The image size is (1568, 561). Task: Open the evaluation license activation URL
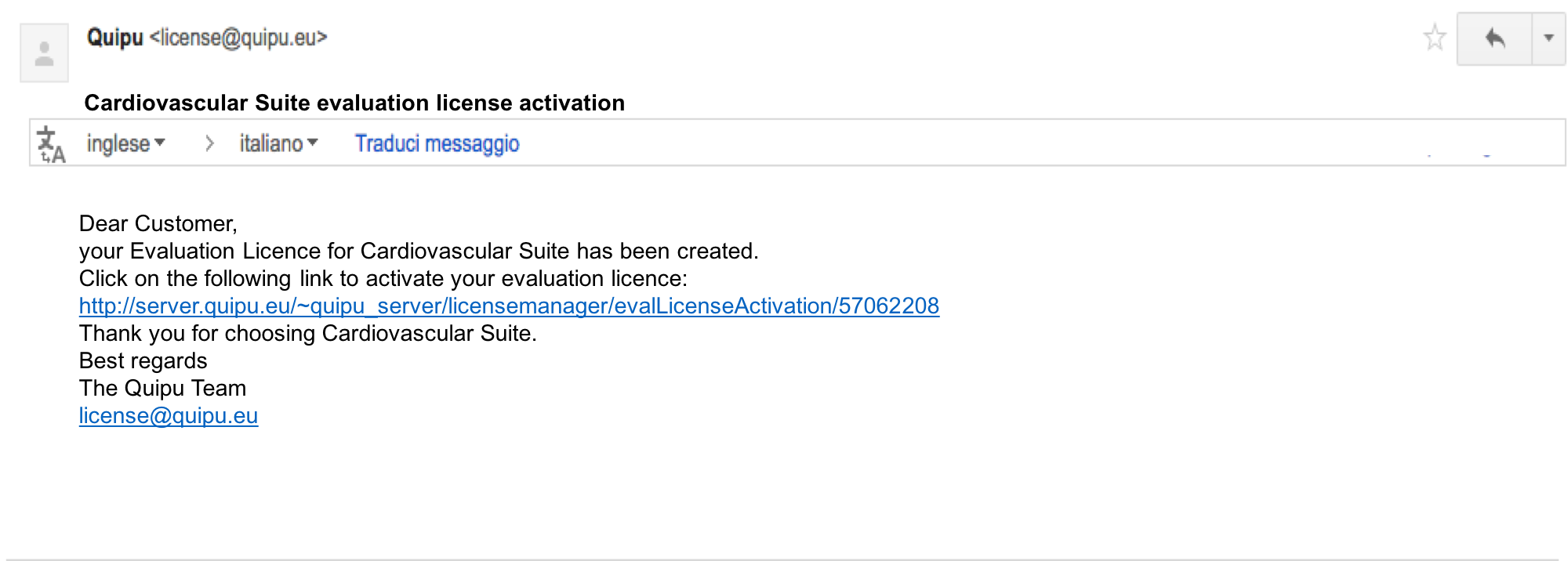click(509, 306)
